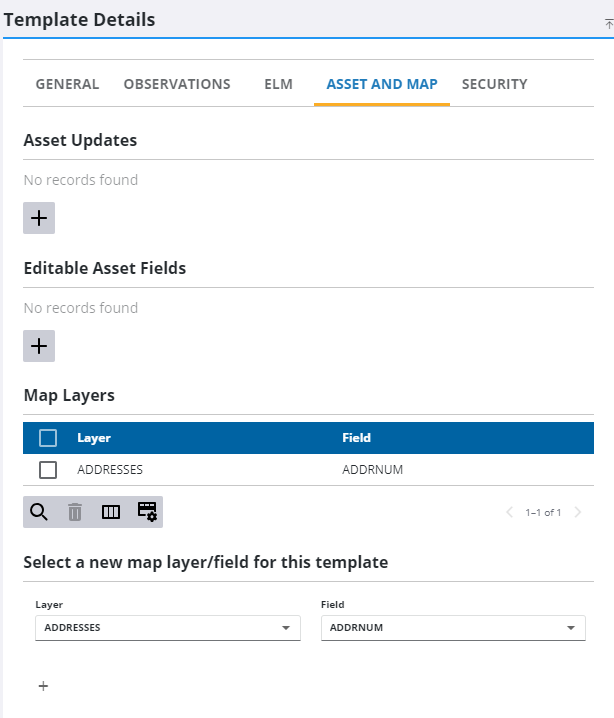Click the small plus to add map layer

tap(43, 686)
